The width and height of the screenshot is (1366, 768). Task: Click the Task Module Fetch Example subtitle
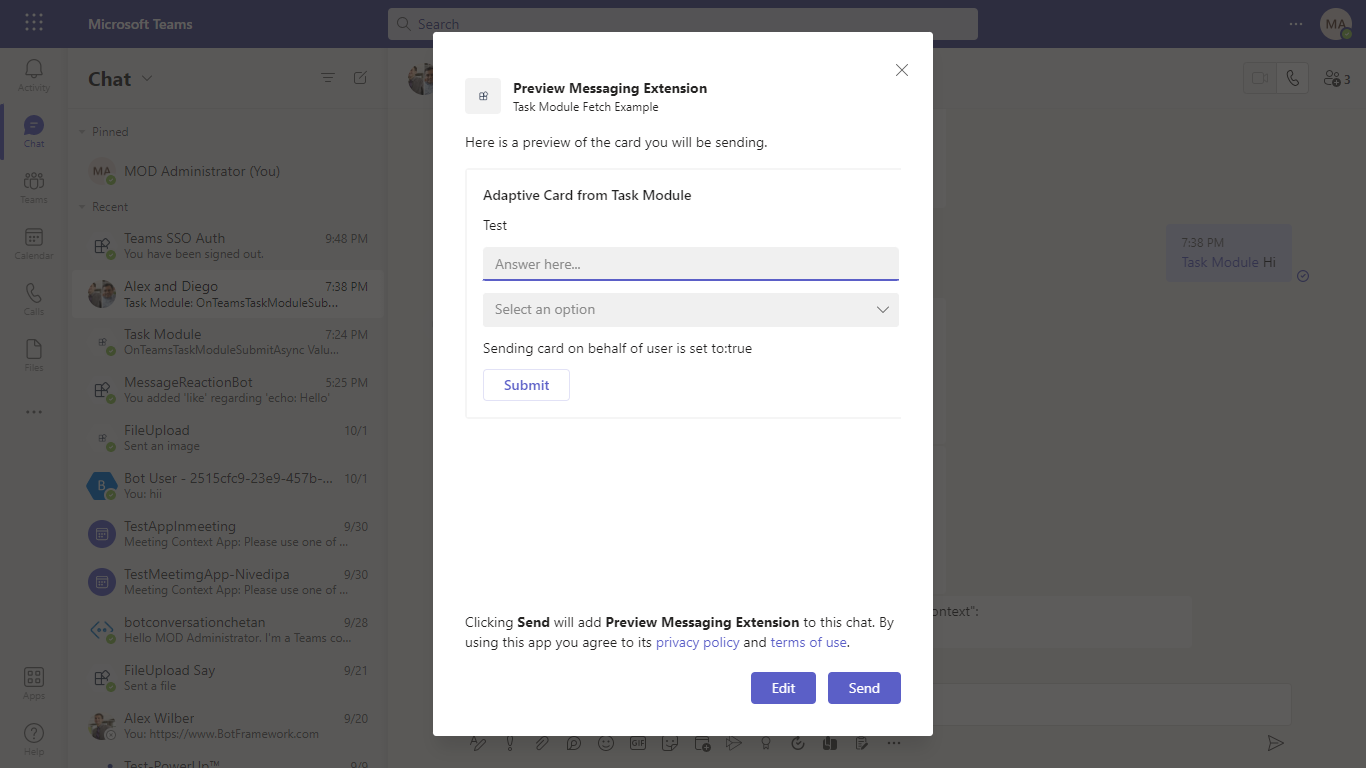(586, 107)
